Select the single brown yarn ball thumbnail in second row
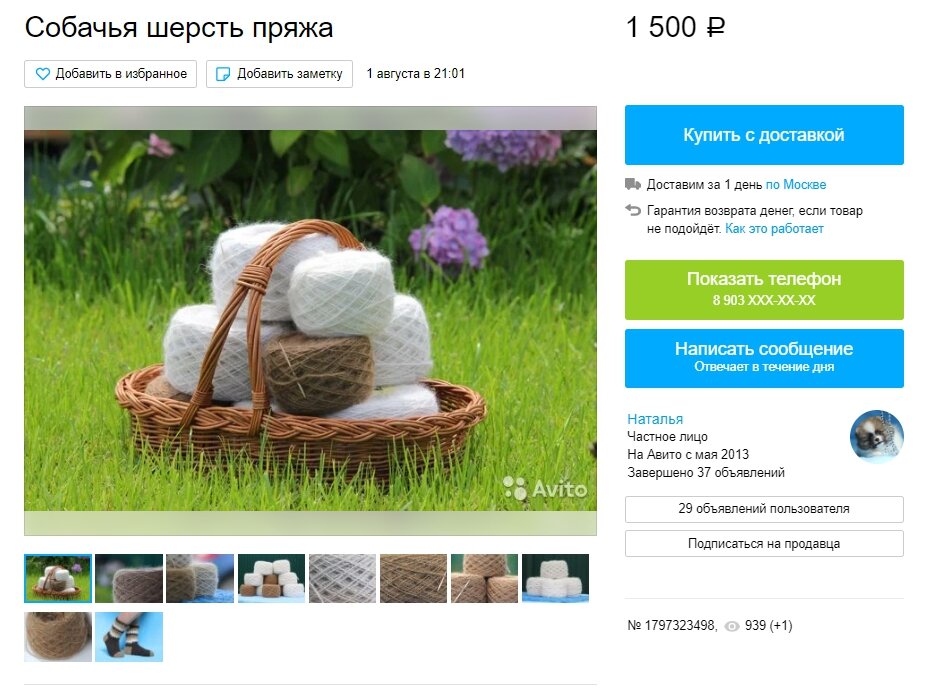This screenshot has width=927, height=693. (x=58, y=637)
